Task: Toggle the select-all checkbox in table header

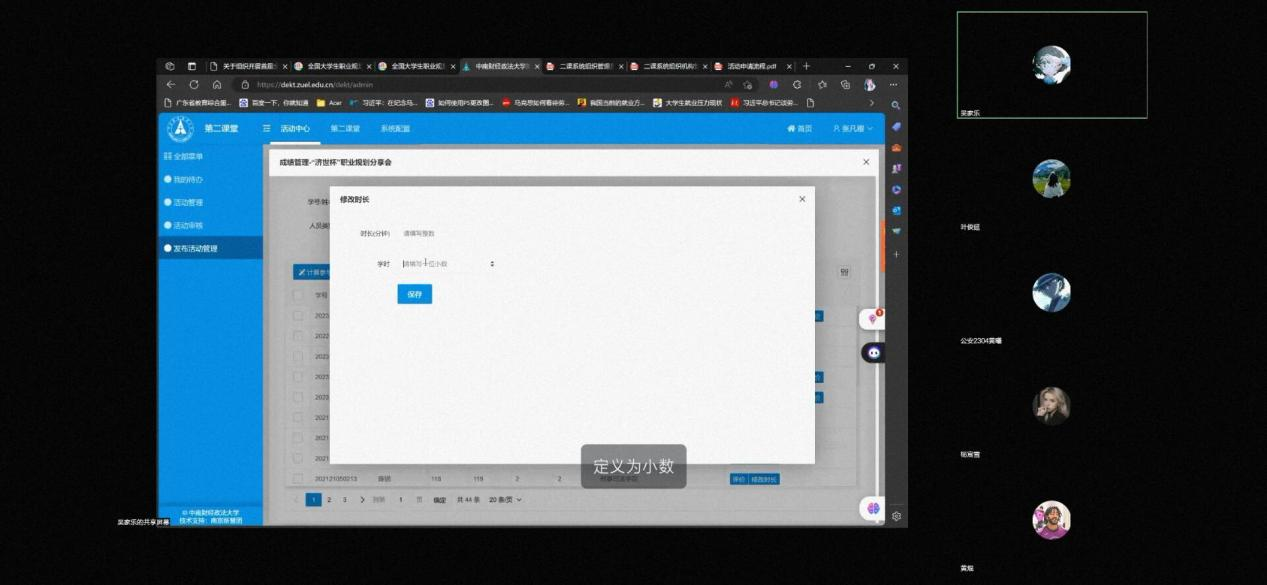Action: 298,296
